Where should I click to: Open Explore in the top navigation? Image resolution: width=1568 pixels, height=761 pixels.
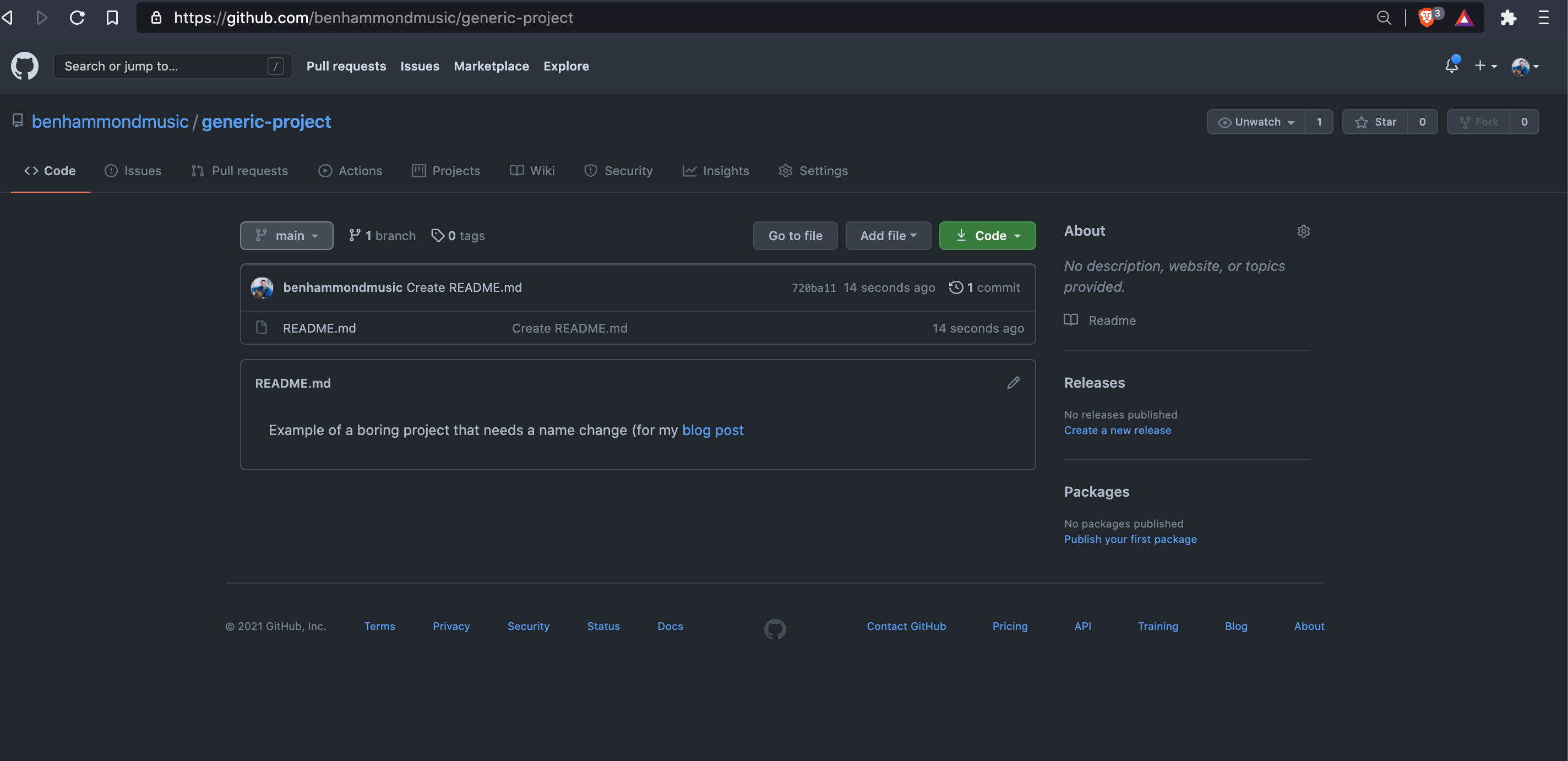(566, 66)
